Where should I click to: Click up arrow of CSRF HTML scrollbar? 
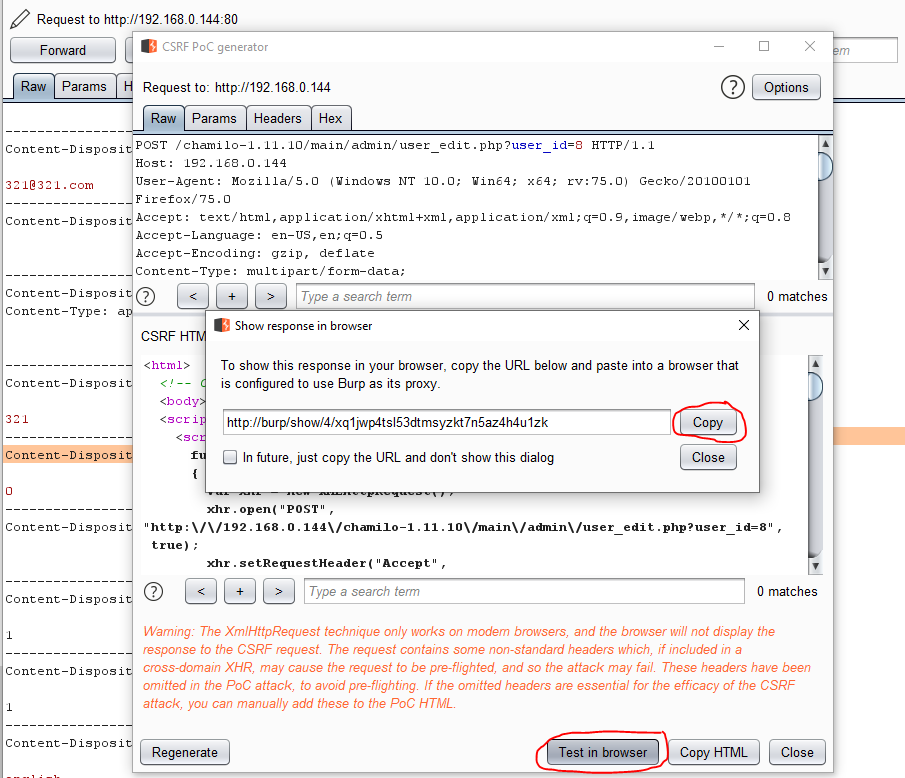point(815,363)
